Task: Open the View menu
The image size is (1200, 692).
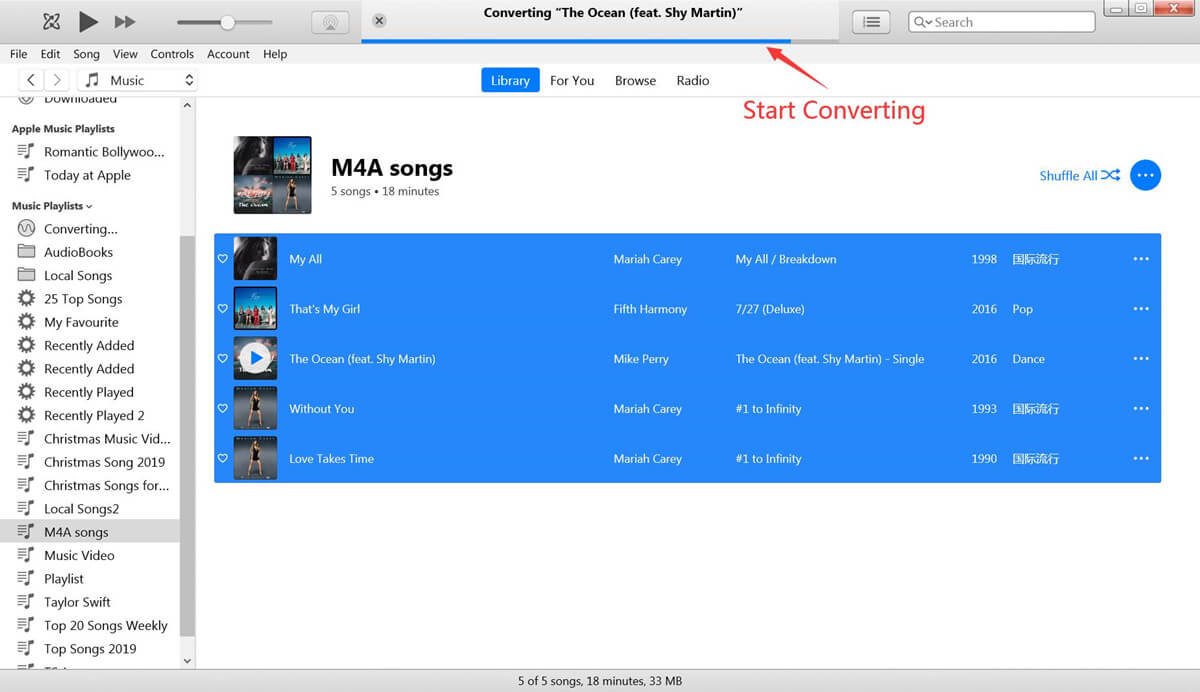Action: tap(125, 54)
